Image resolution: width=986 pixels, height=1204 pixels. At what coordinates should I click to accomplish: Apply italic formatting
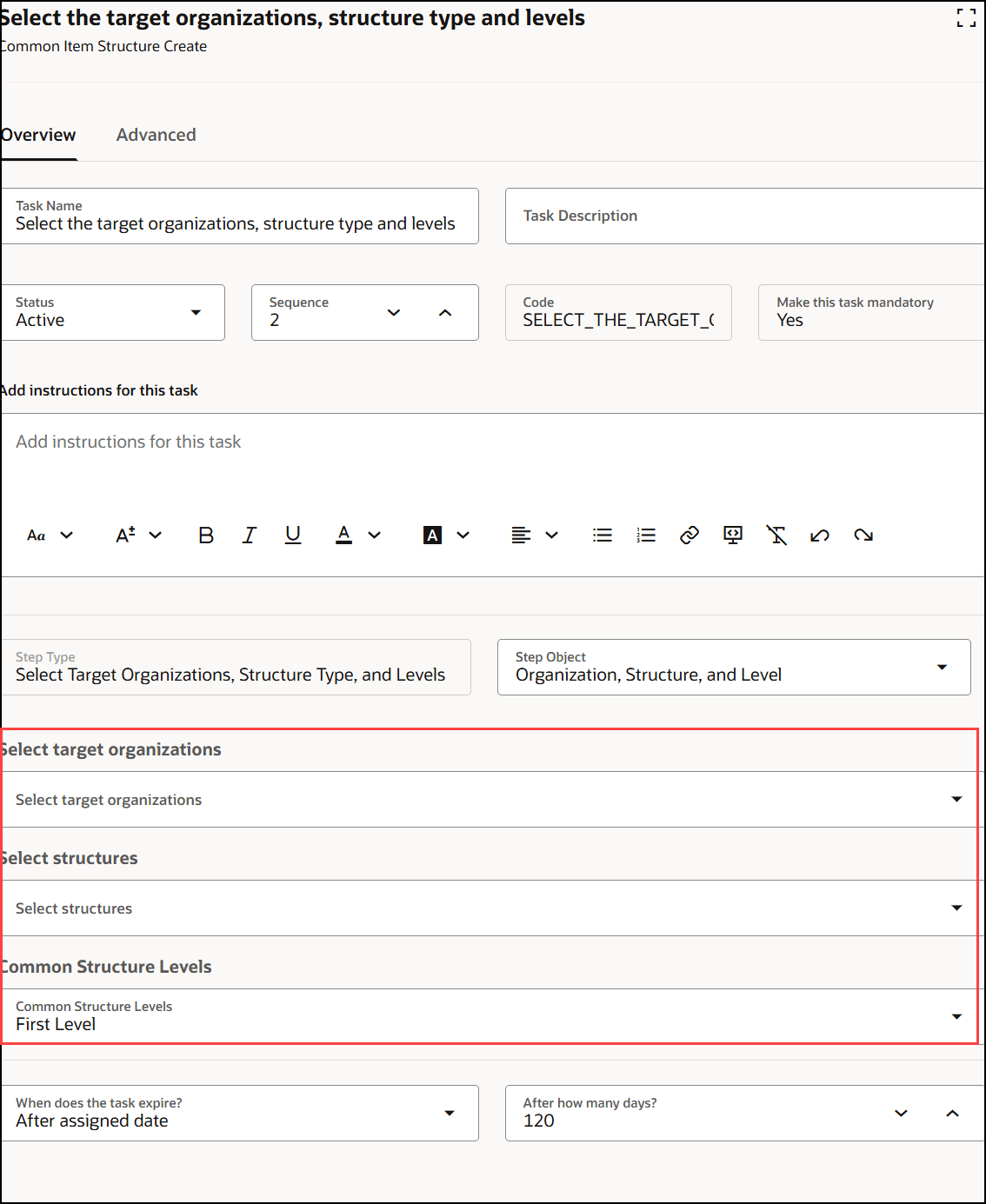click(250, 535)
